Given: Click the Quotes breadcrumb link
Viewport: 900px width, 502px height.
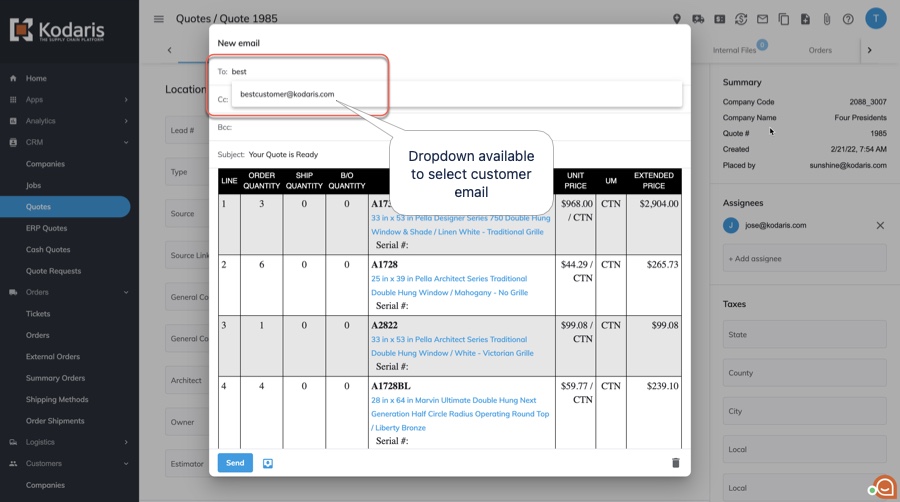Looking at the screenshot, I should point(193,19).
